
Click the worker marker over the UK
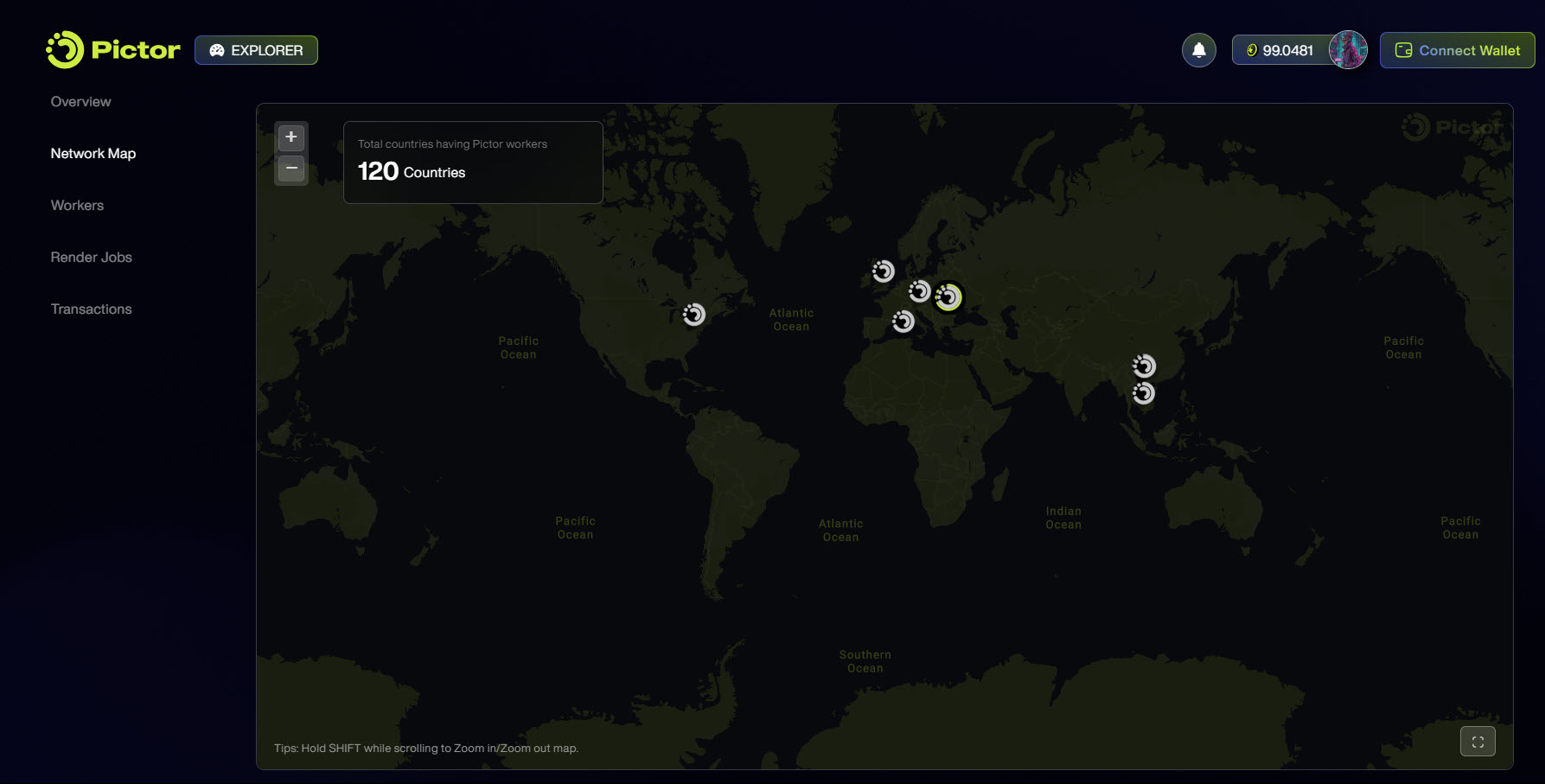tap(883, 271)
